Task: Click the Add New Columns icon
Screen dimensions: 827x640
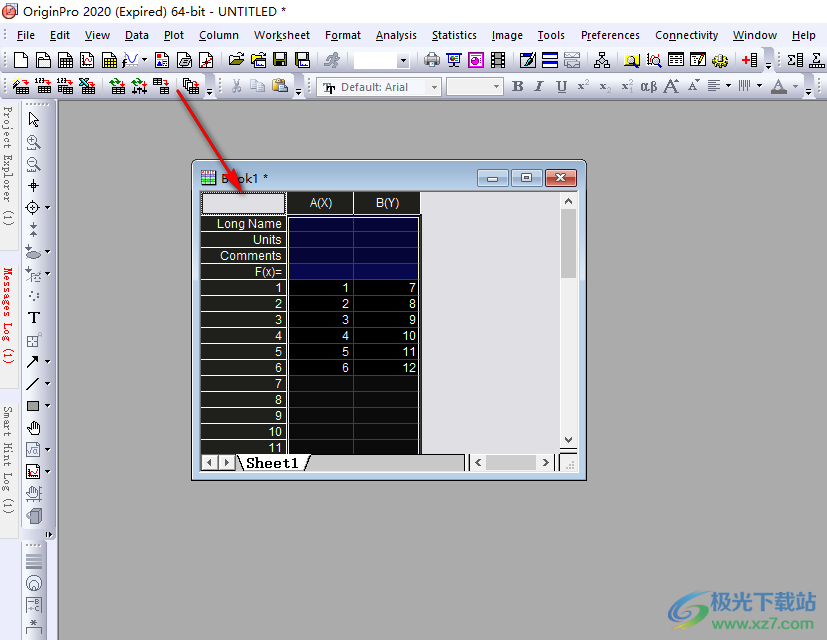Action: click(x=749, y=60)
